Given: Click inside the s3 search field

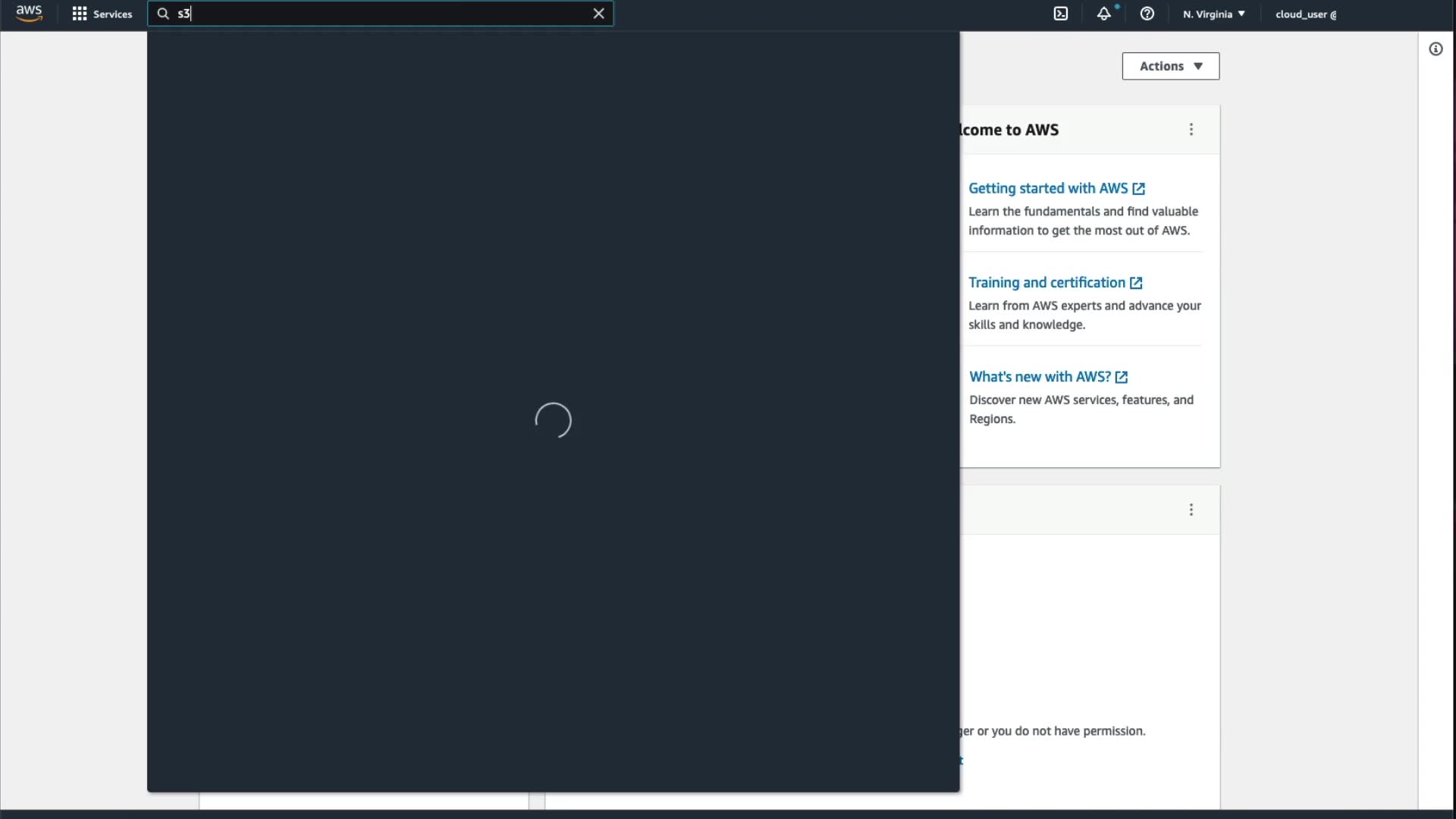Looking at the screenshot, I should [379, 14].
